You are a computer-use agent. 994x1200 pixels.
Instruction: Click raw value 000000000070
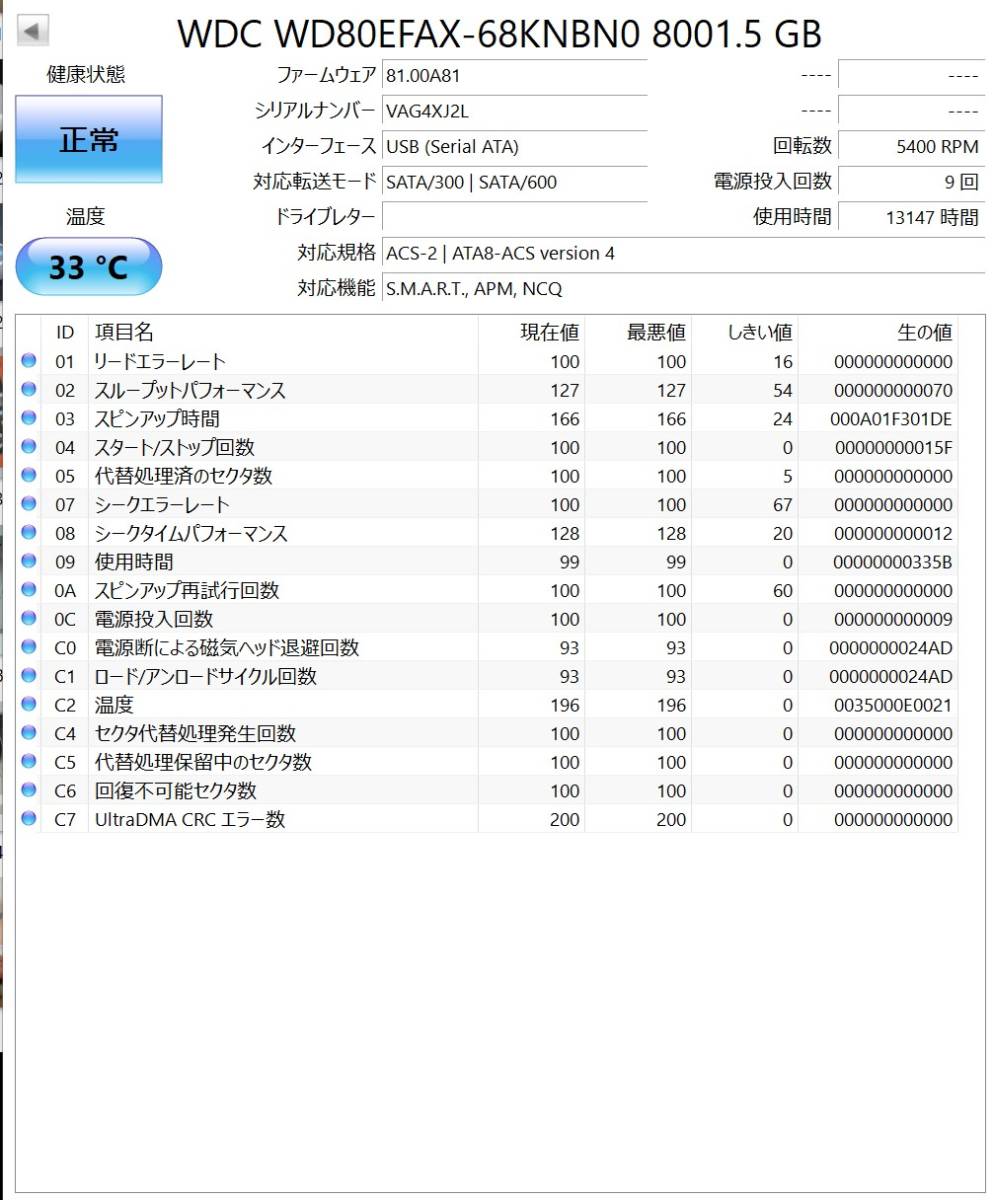coord(893,390)
